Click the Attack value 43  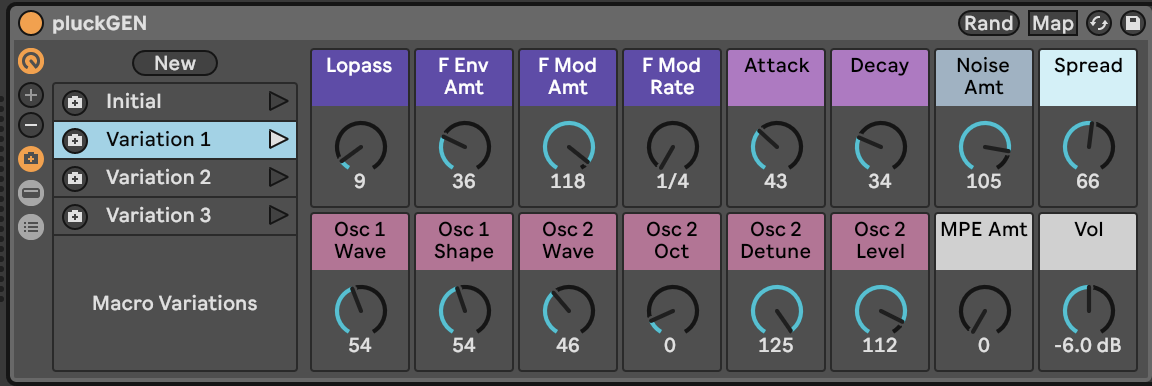click(x=777, y=181)
